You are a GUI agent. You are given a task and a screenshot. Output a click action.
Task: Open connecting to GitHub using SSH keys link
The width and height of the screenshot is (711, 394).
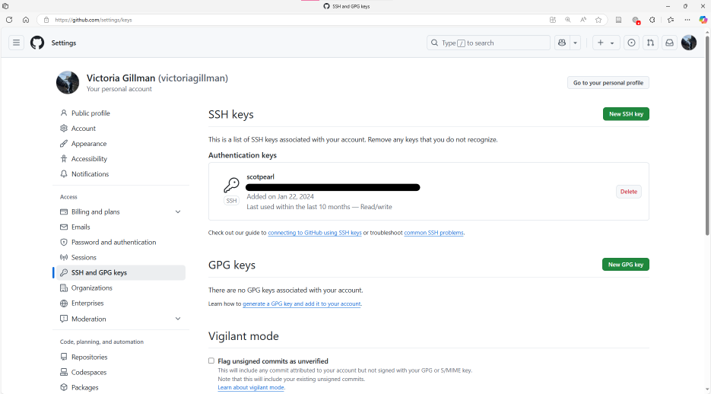click(x=314, y=233)
